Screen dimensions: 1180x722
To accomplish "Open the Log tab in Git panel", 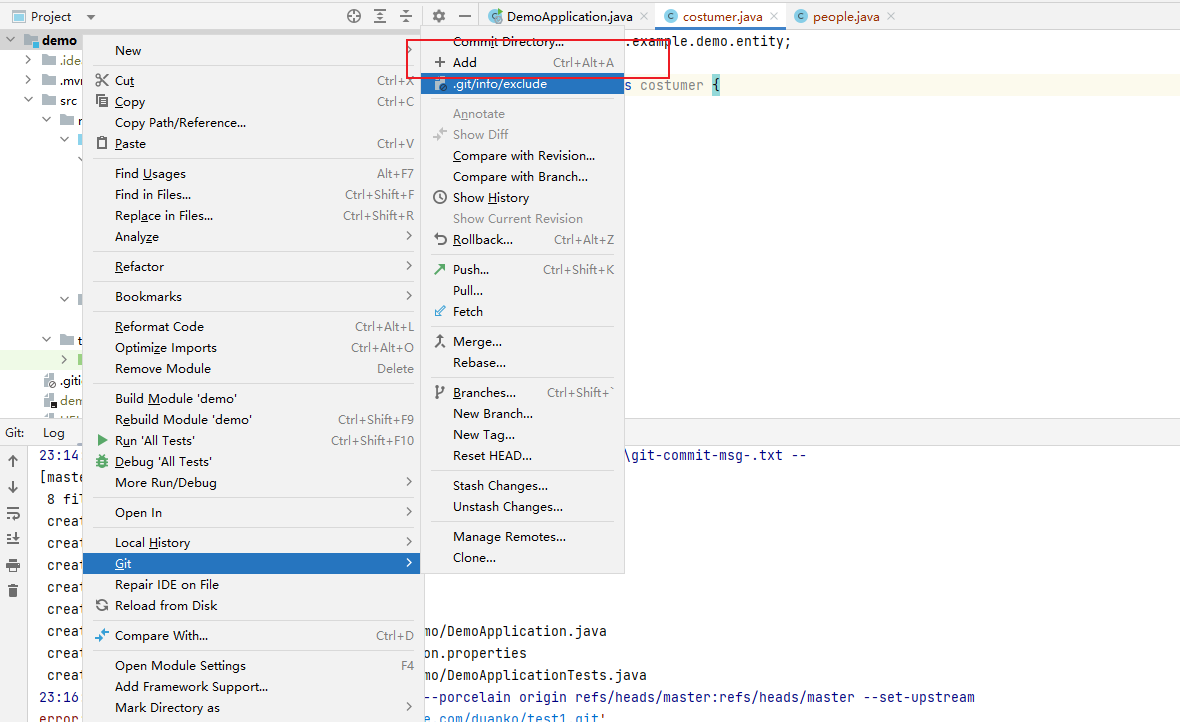I will pos(53,433).
